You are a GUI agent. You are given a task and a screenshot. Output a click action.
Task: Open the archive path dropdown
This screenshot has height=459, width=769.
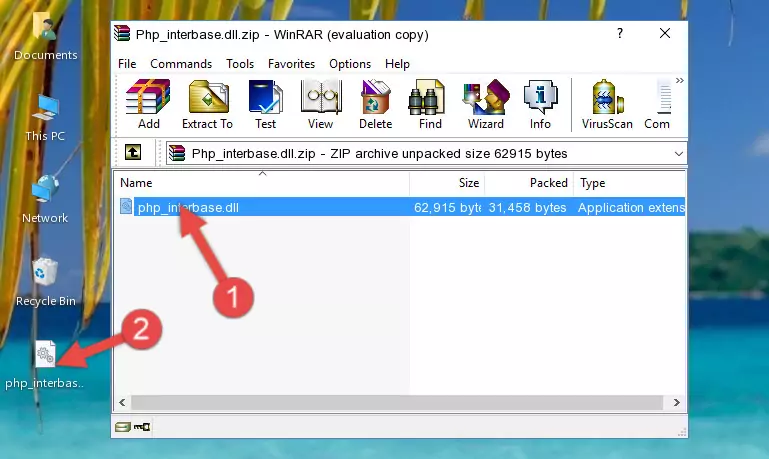coord(679,153)
